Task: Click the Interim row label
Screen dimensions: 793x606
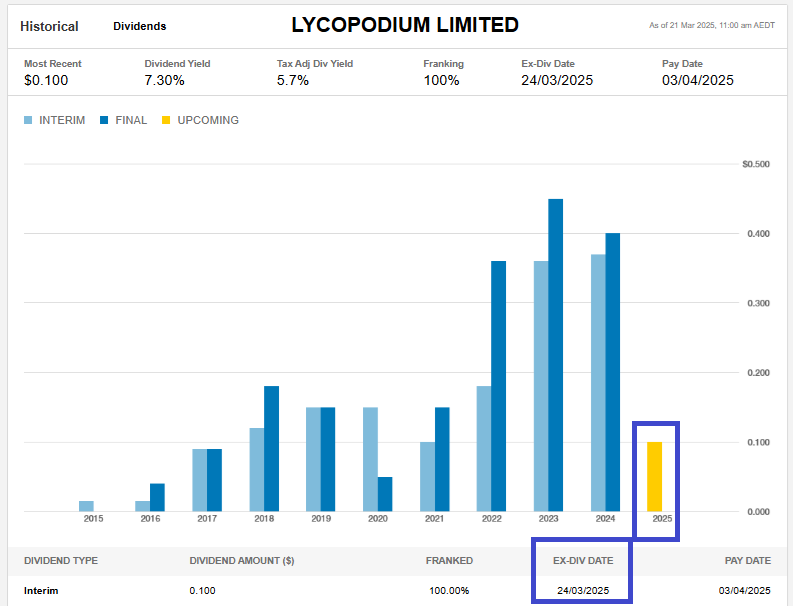Action: (x=41, y=590)
